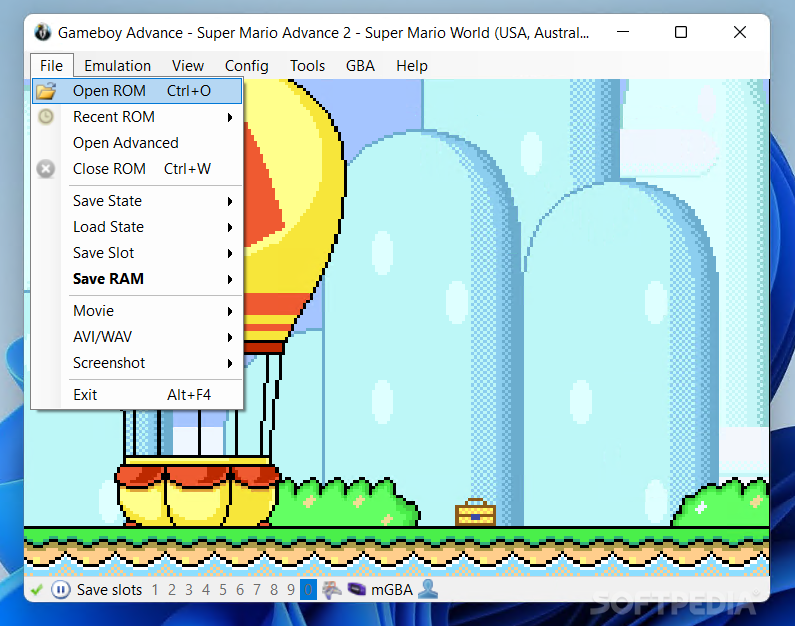Image resolution: width=795 pixels, height=626 pixels.
Task: Open the Tools menu
Action: [x=307, y=66]
